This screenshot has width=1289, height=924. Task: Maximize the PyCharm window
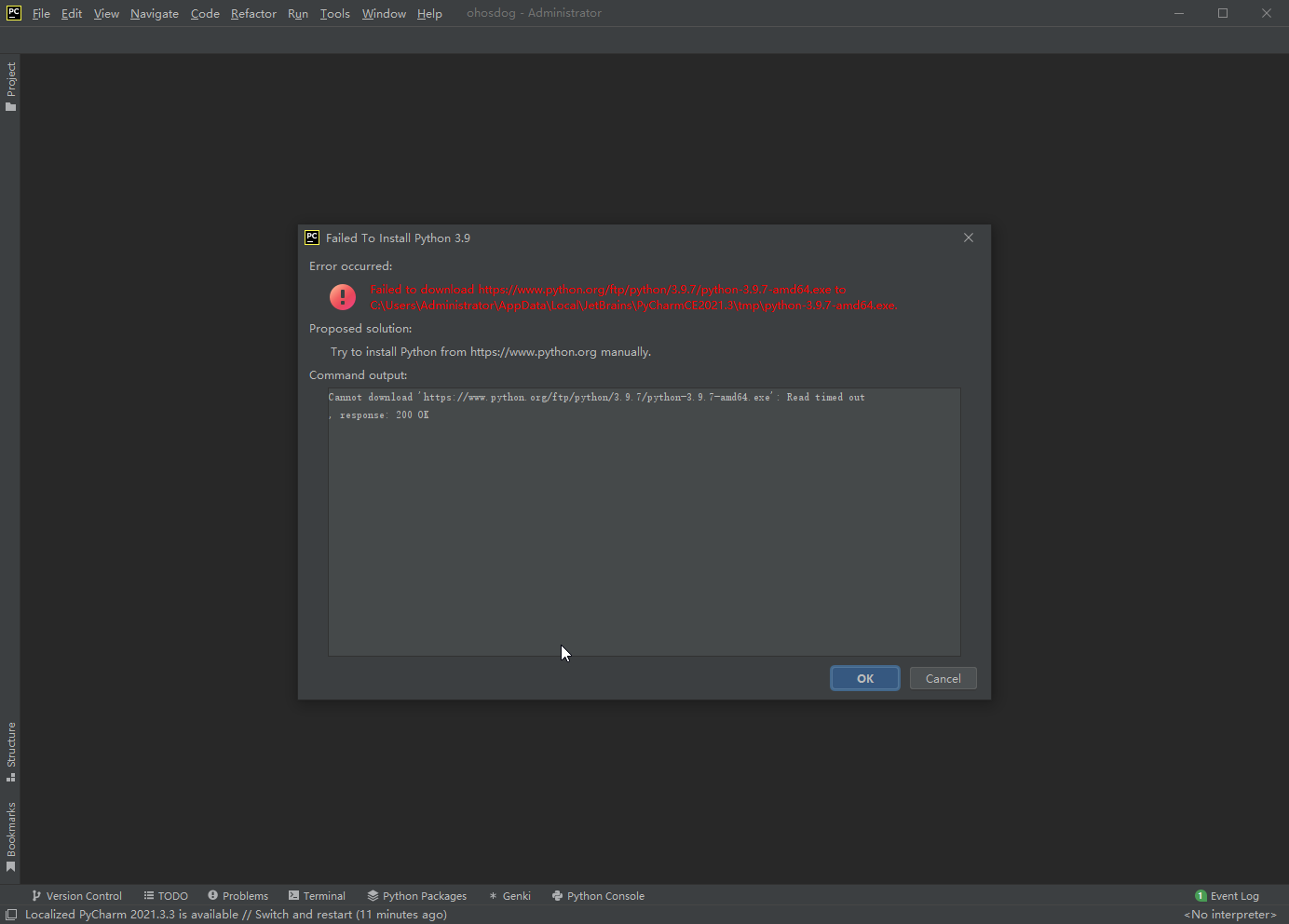click(x=1223, y=13)
